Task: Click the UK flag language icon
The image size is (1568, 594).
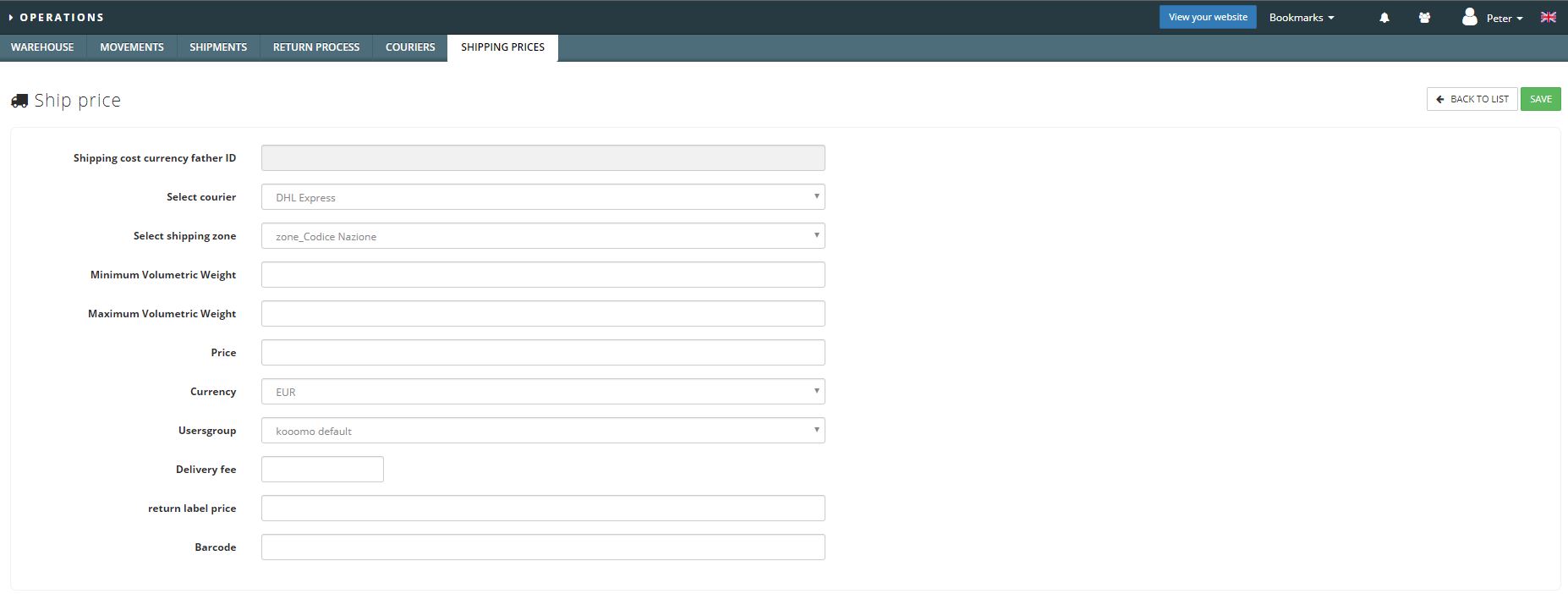Action: 1549,17
